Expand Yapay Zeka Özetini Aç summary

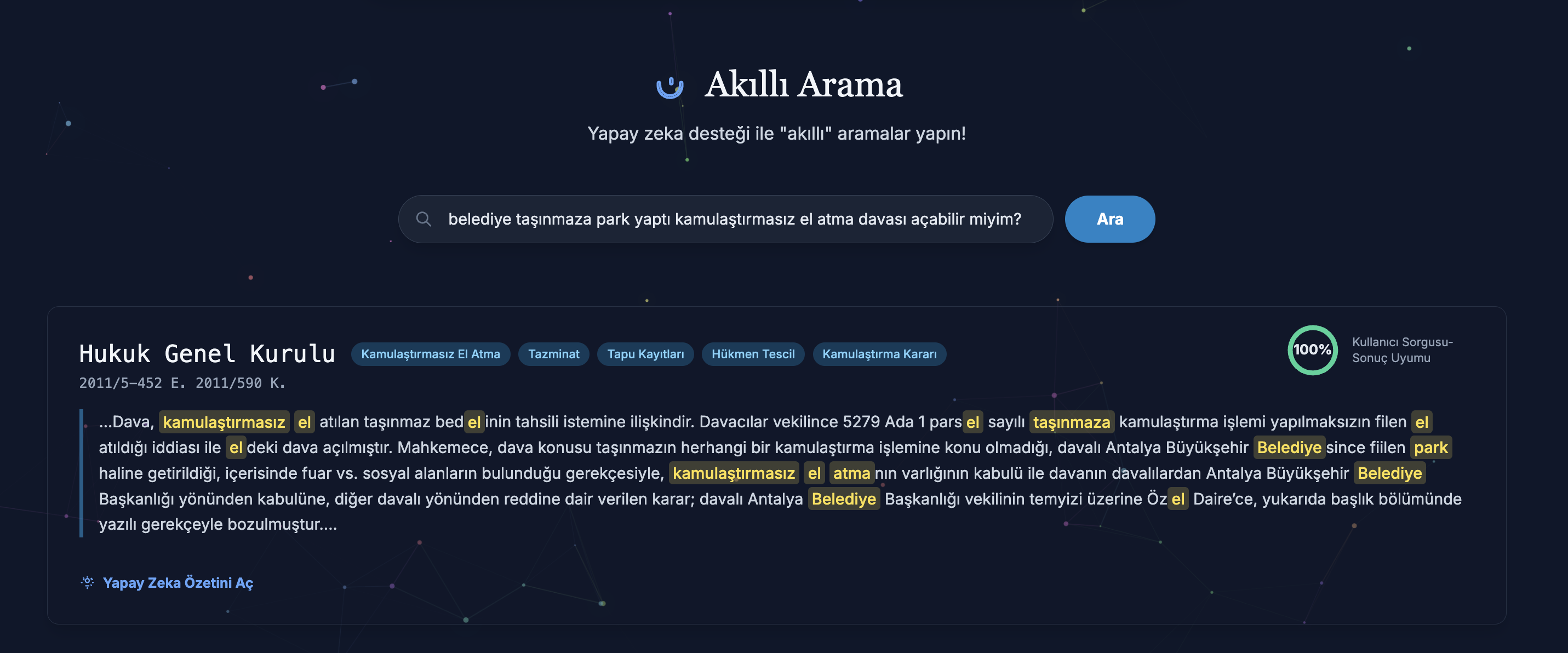(178, 582)
